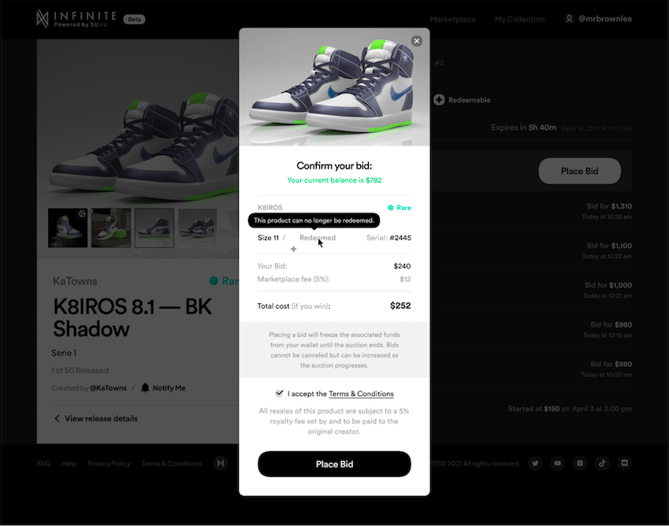669x526 pixels.
Task: Close the Confirm your bid dialog
Action: (x=417, y=41)
